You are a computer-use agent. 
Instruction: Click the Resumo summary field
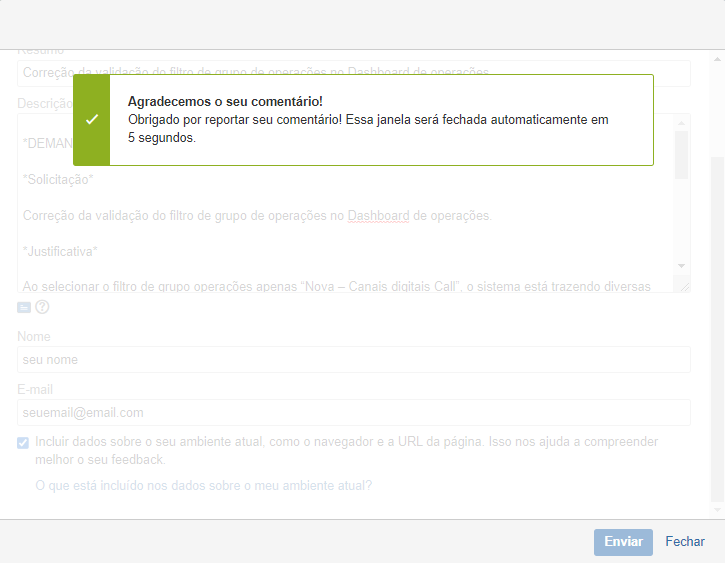coord(354,73)
